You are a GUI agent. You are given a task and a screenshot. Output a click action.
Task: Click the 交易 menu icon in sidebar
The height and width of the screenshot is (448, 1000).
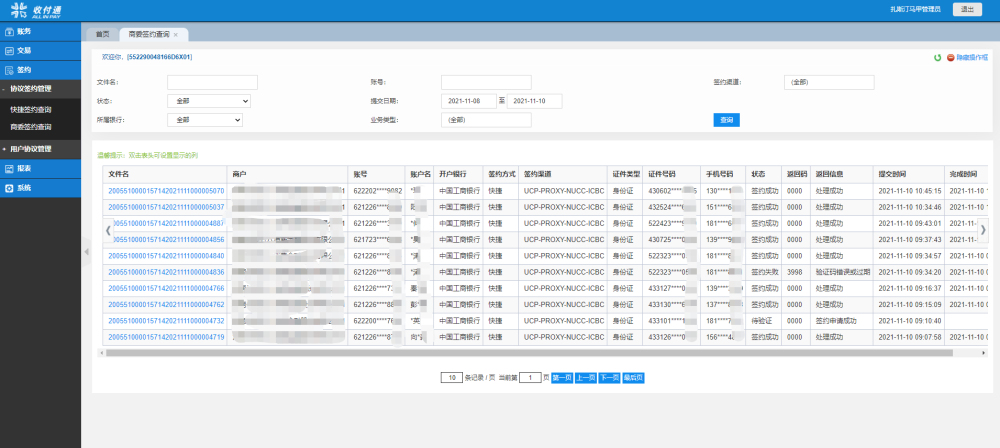(x=9, y=50)
